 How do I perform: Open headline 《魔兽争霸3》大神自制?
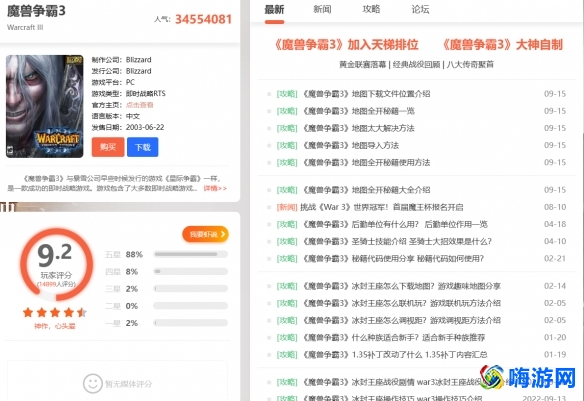(502, 45)
